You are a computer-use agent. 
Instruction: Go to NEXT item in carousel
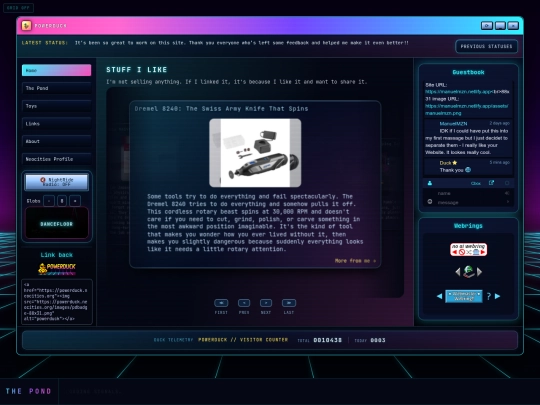[x=266, y=303]
